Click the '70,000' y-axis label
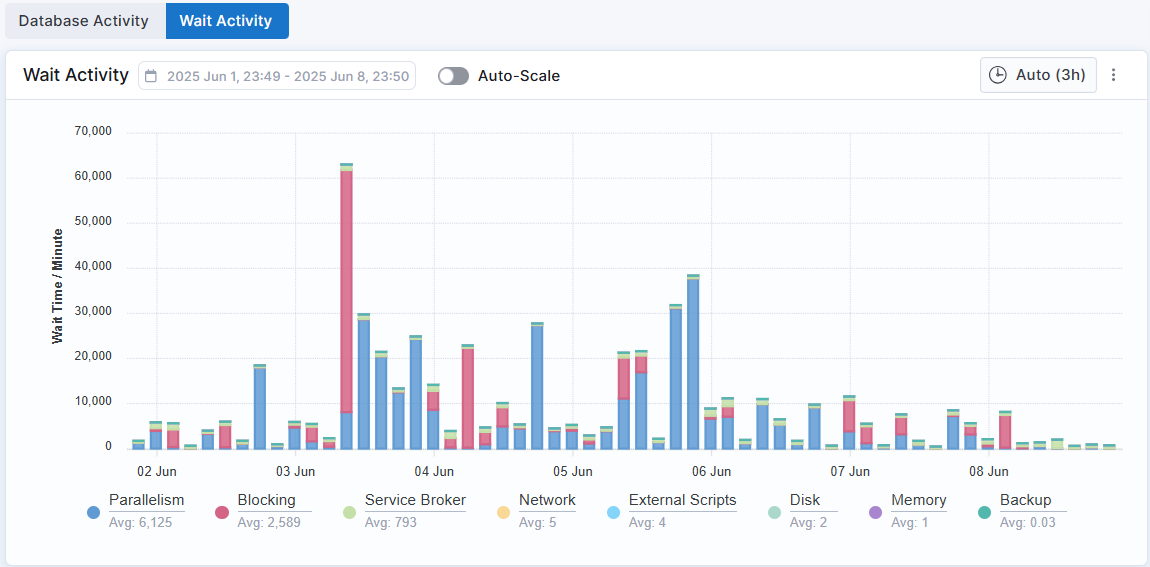This screenshot has height=567, width=1150. point(93,132)
